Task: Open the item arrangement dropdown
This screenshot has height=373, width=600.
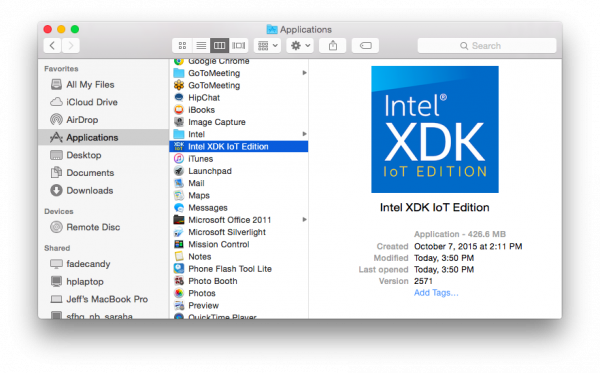Action: (x=267, y=46)
